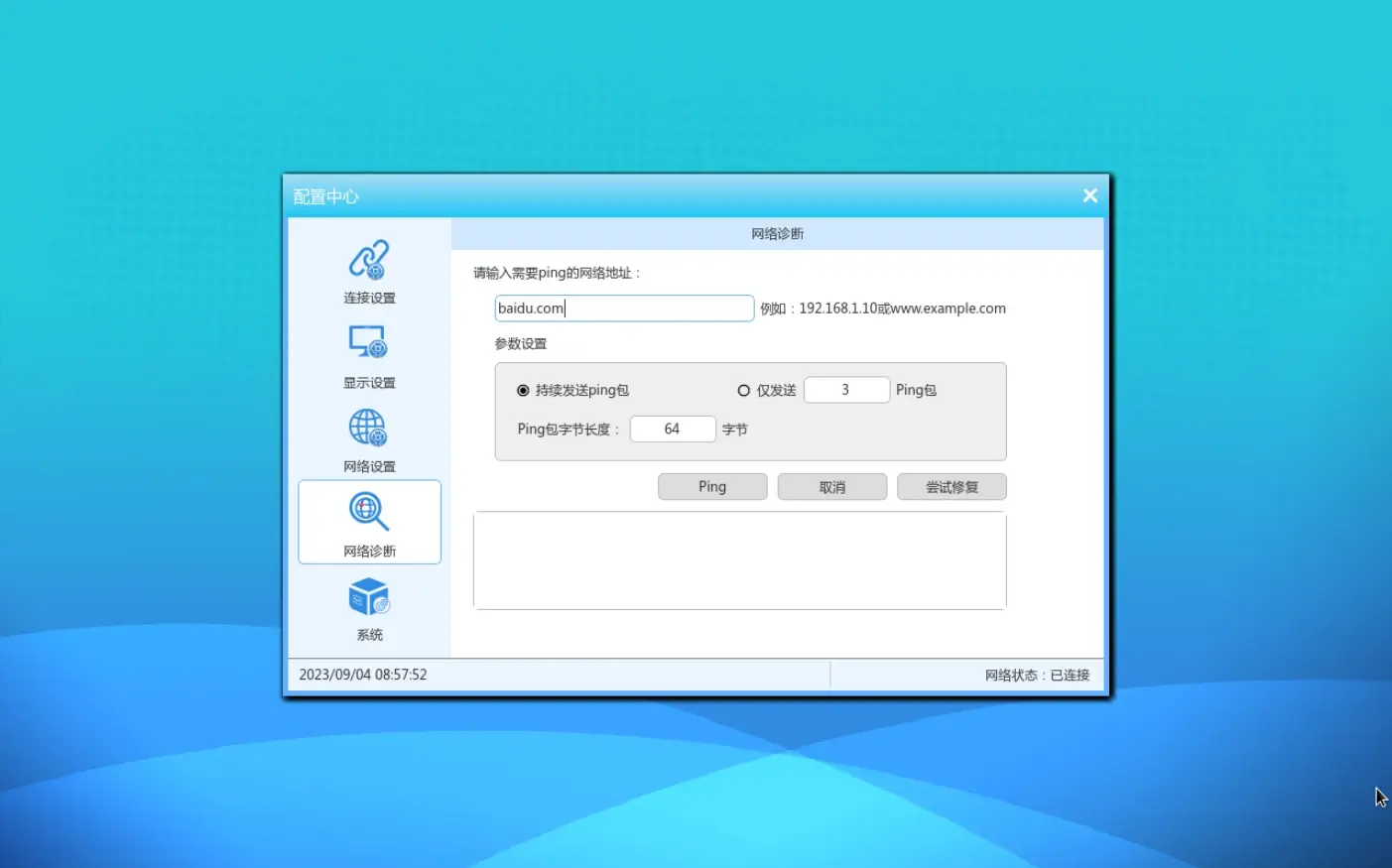Click the 网络诊断 panel header
The width and height of the screenshot is (1392, 868).
click(778, 234)
